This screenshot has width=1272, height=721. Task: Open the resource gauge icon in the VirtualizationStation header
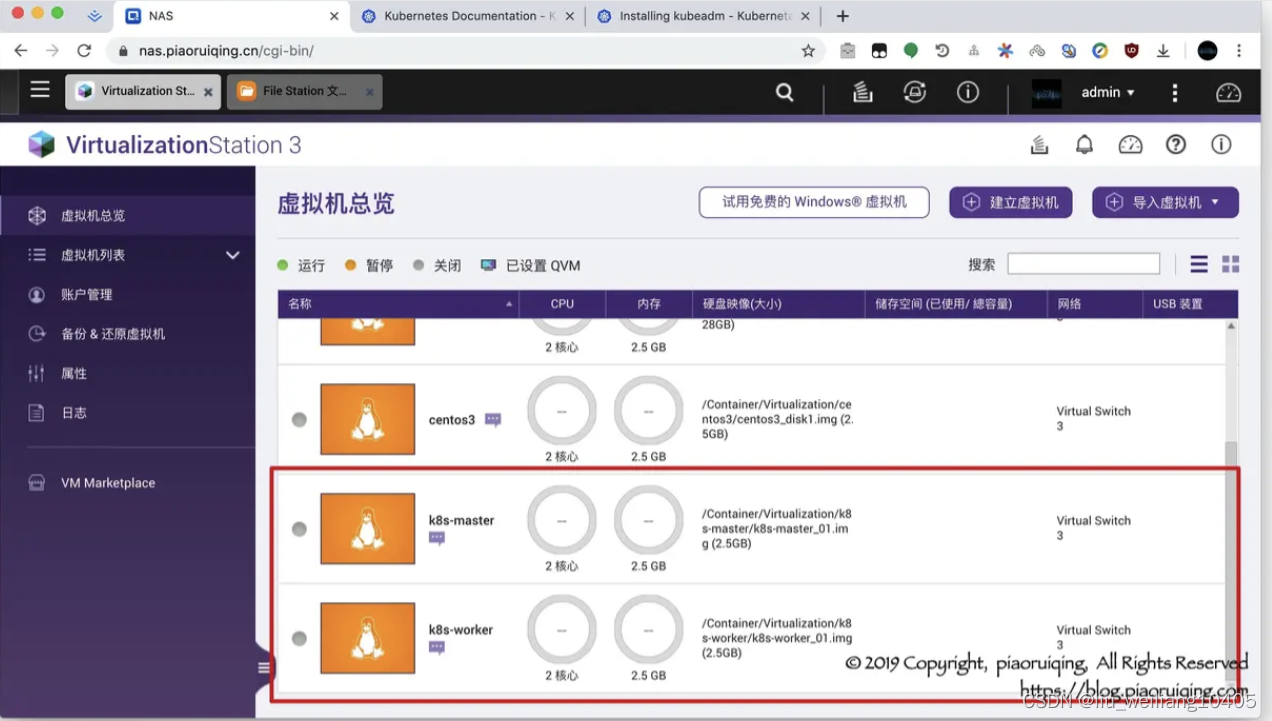point(1130,145)
